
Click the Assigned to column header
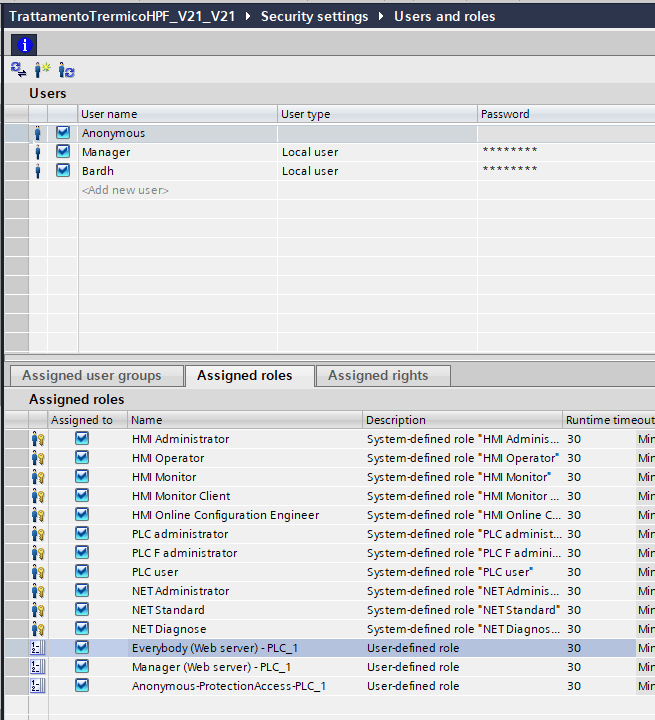coord(87,420)
